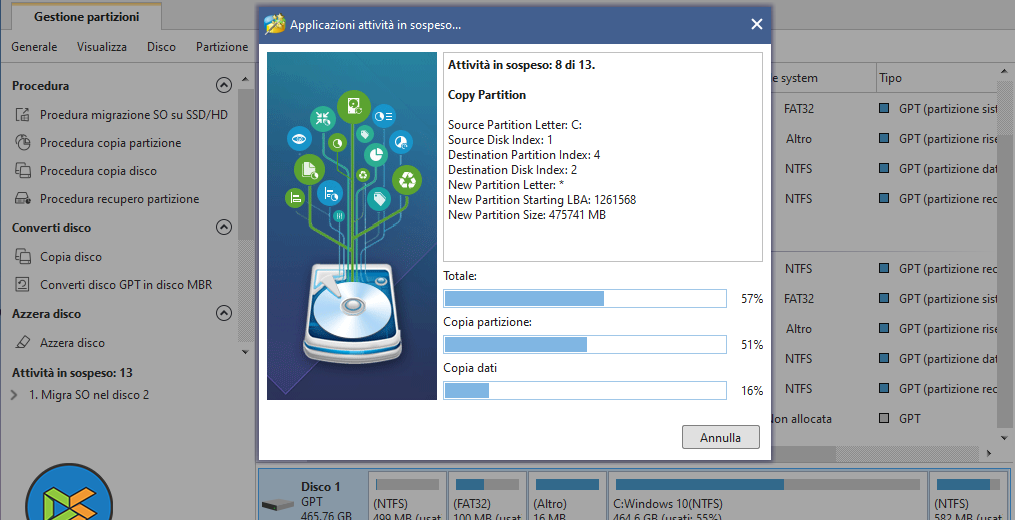Click the 51% Copia partizione percentage value
Viewport: 1015px width, 520px height.
tap(752, 345)
